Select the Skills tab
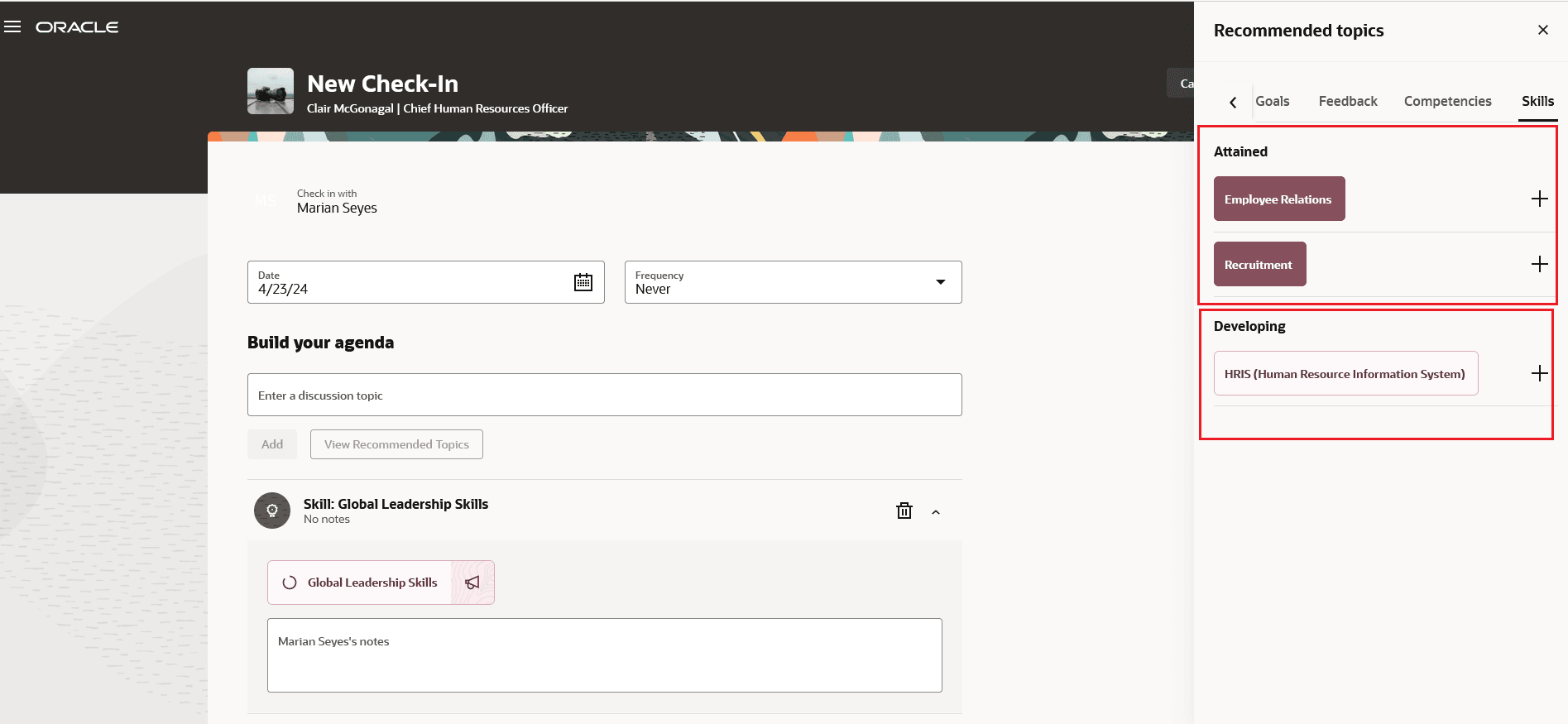The image size is (1568, 724). pos(1537,101)
